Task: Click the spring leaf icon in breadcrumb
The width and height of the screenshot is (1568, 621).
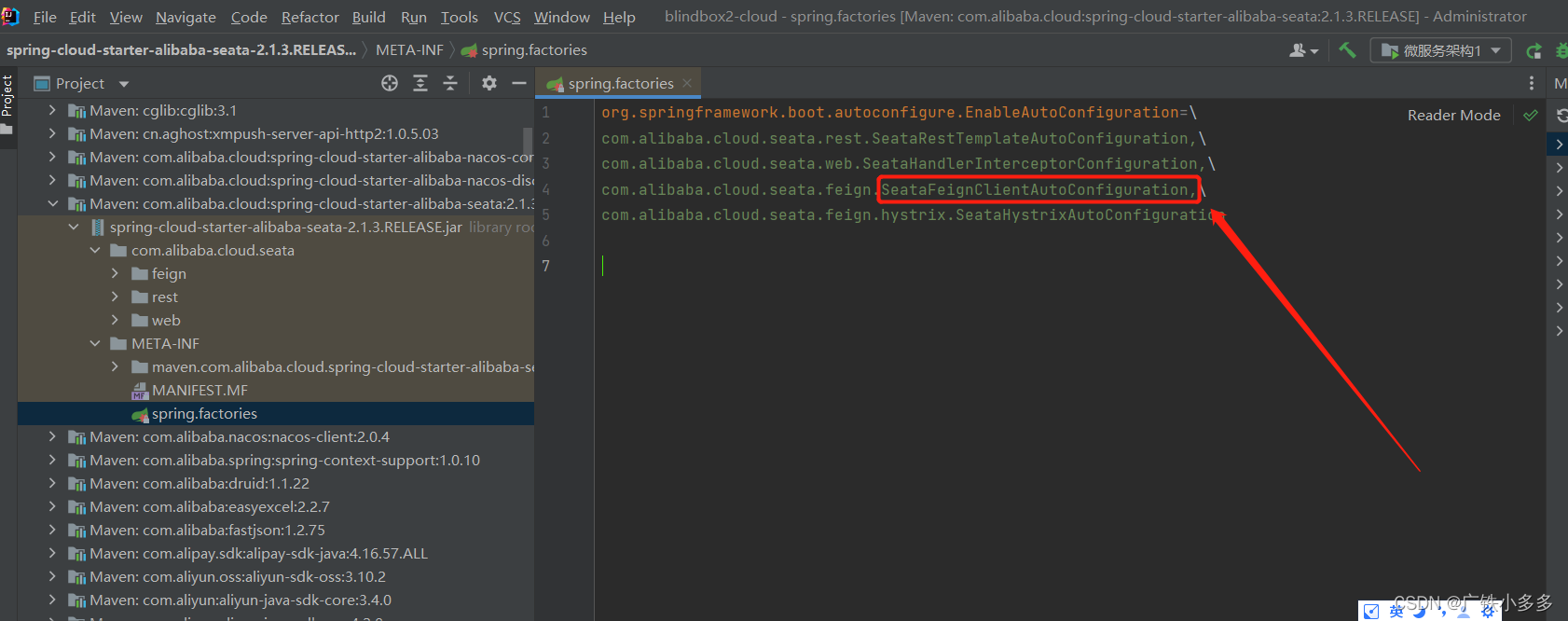Action: 469,50
